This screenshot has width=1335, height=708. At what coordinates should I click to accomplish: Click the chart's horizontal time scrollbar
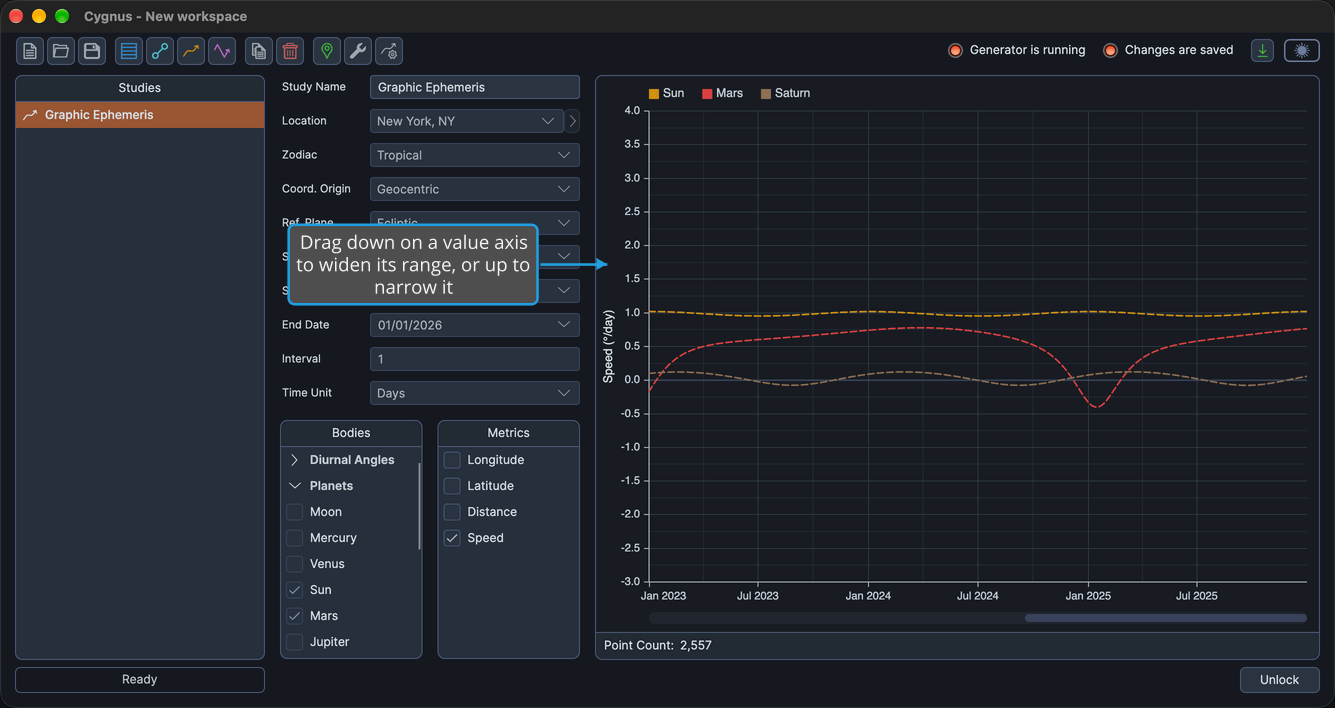pos(1166,618)
